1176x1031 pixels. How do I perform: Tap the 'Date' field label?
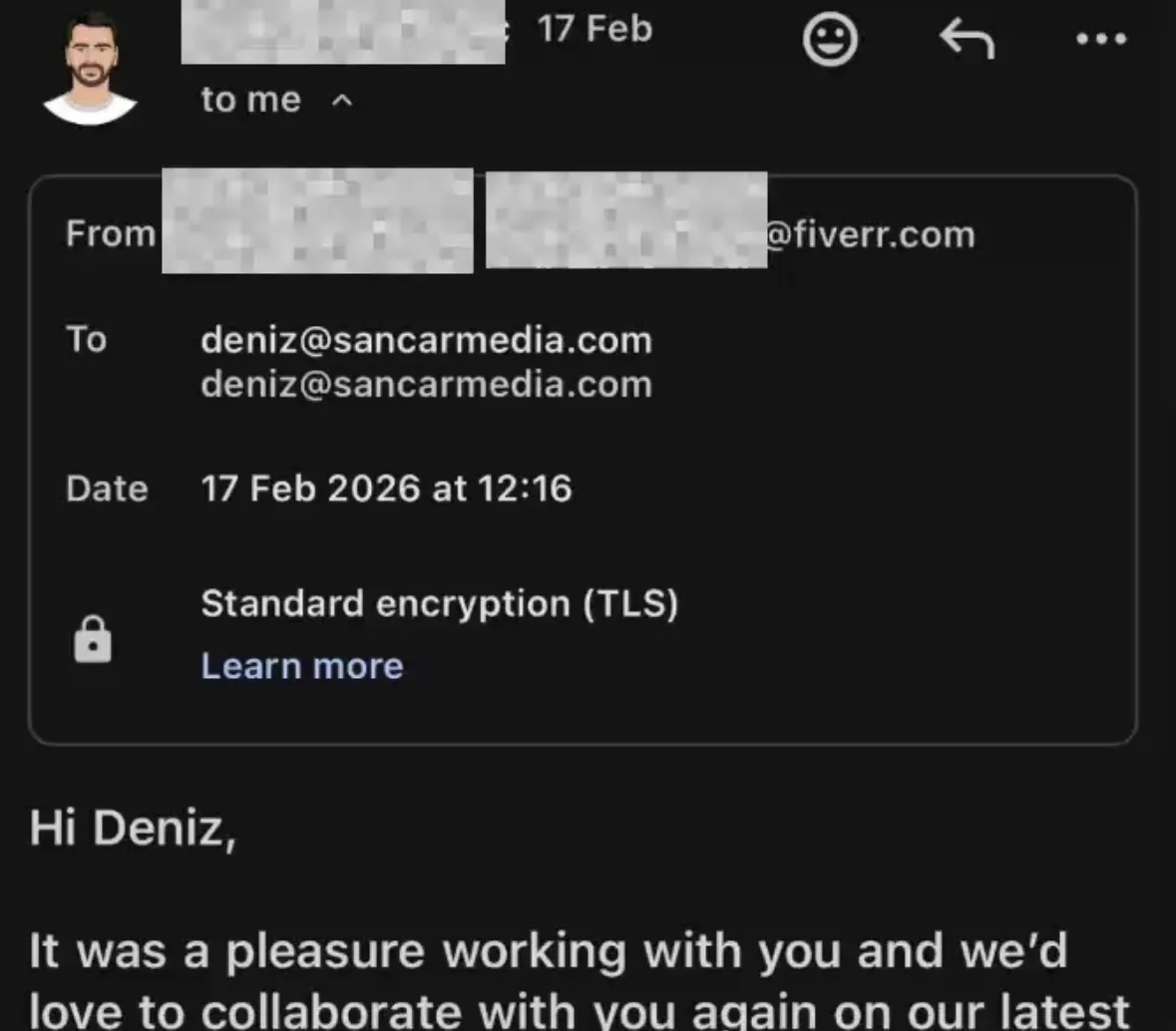(x=107, y=489)
